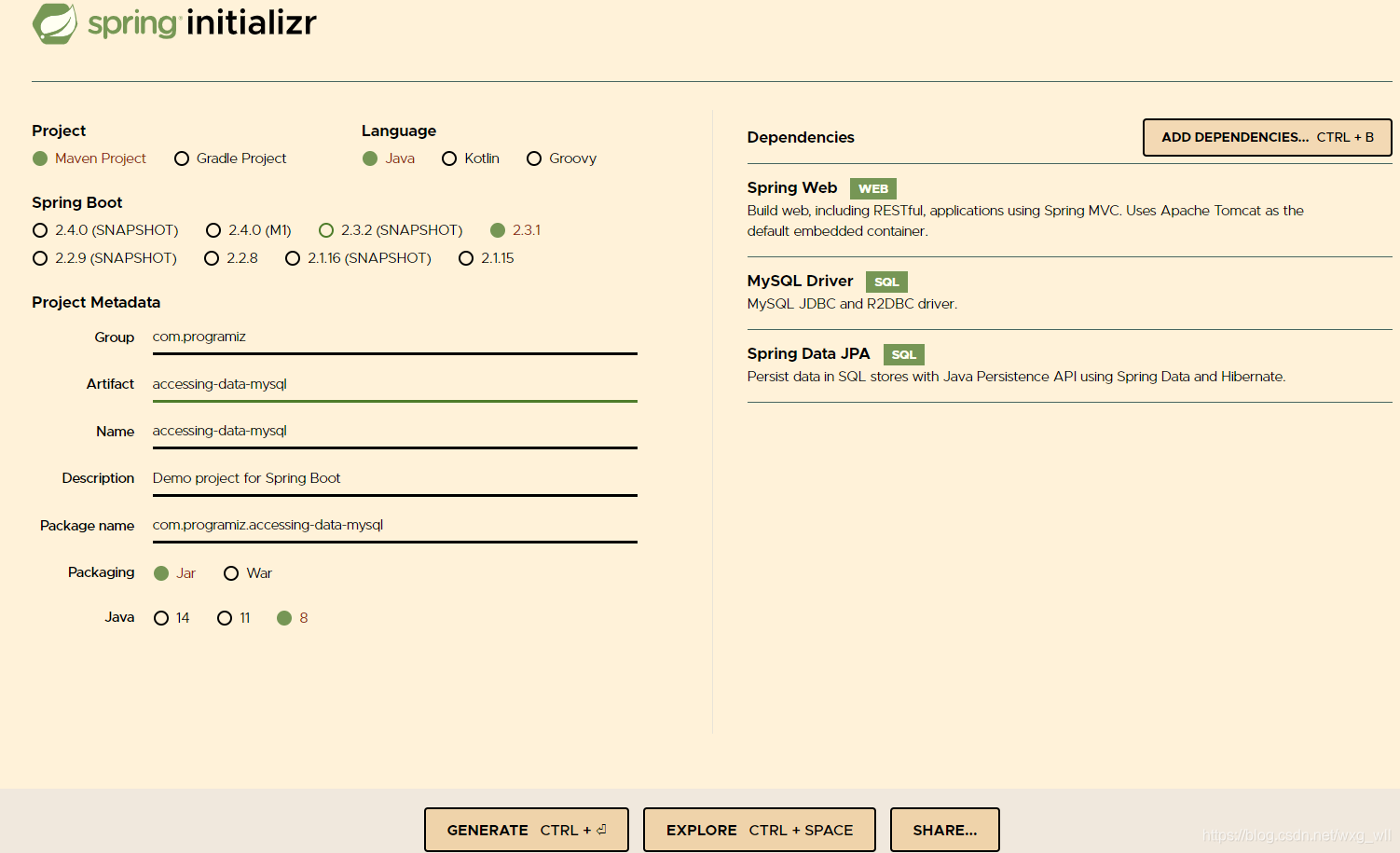Select Jar packaging option
The height and width of the screenshot is (853, 1400).
(161, 573)
